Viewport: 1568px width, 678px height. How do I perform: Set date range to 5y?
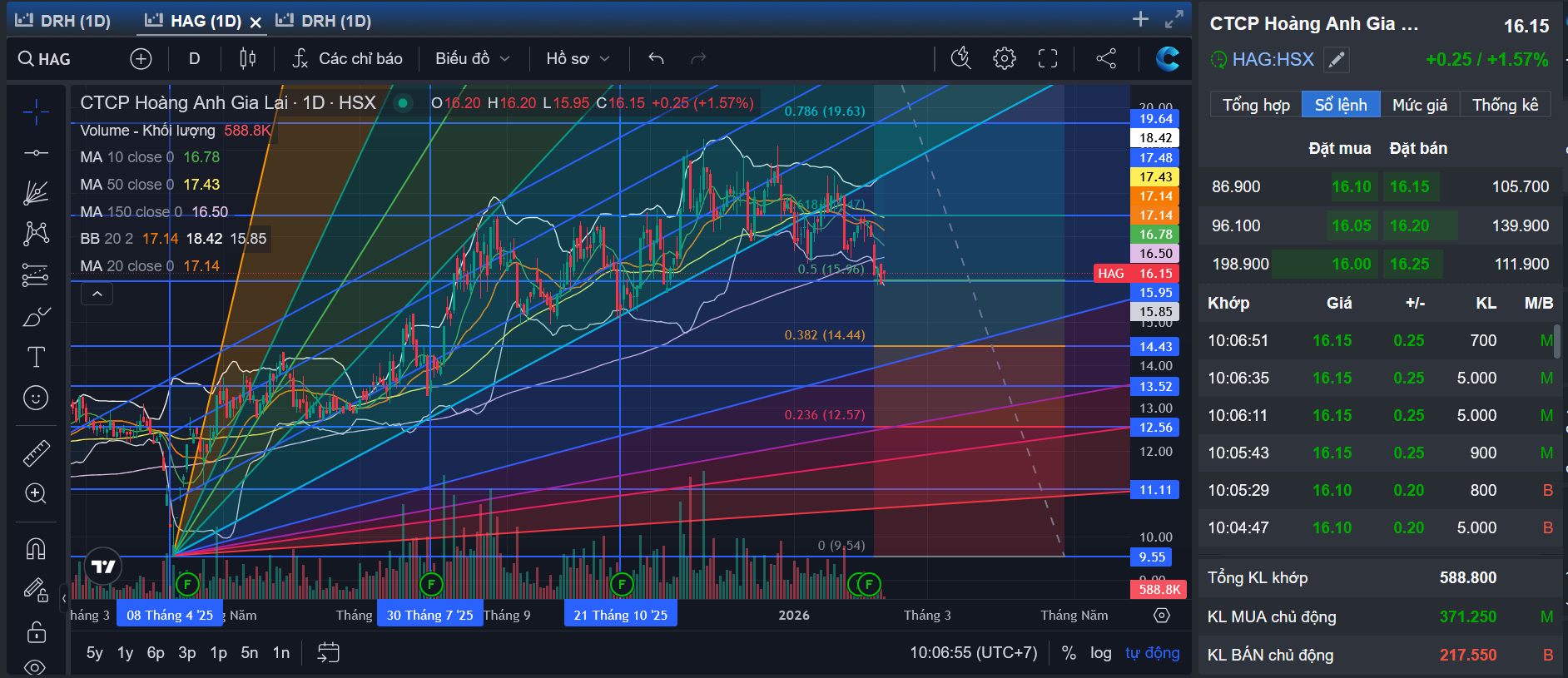tap(95, 653)
